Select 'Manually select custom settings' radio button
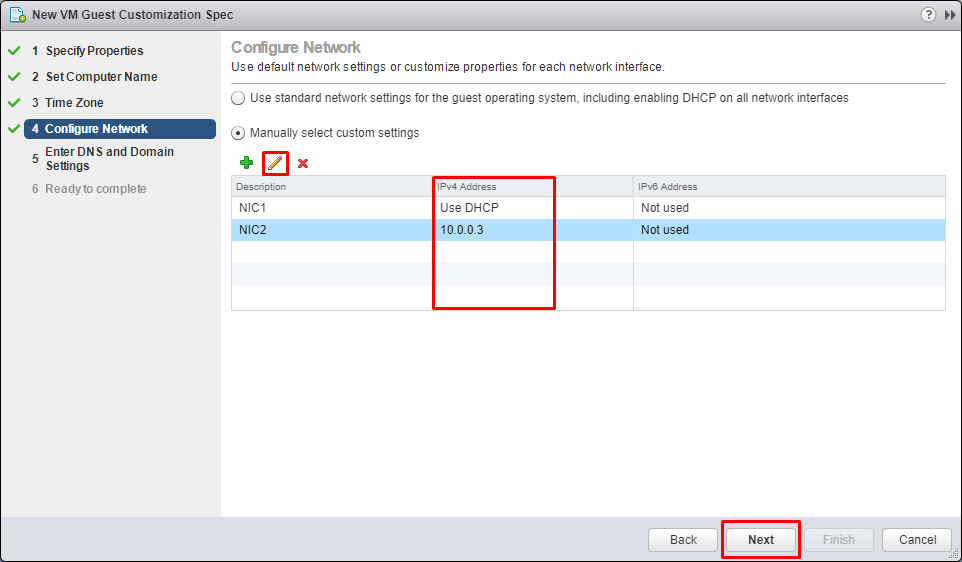Viewport: 962px width, 562px height. click(x=238, y=133)
